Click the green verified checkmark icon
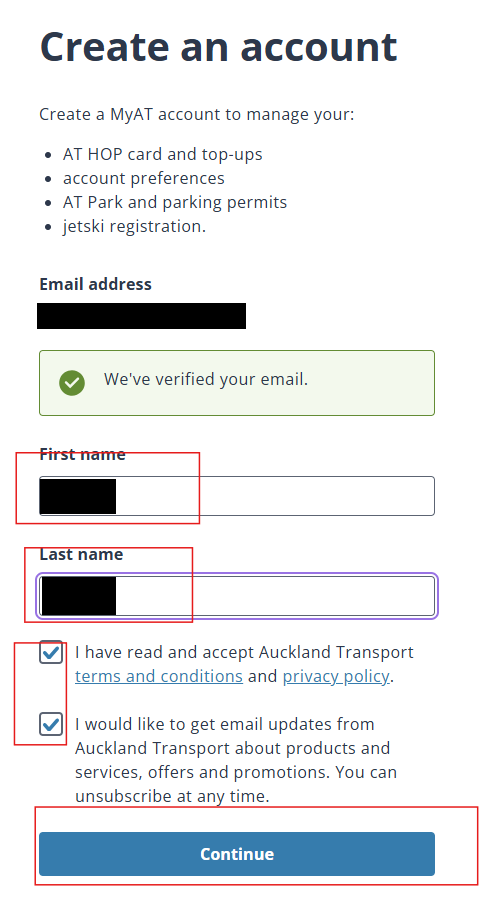Screen dimensions: 479x909 72,383
